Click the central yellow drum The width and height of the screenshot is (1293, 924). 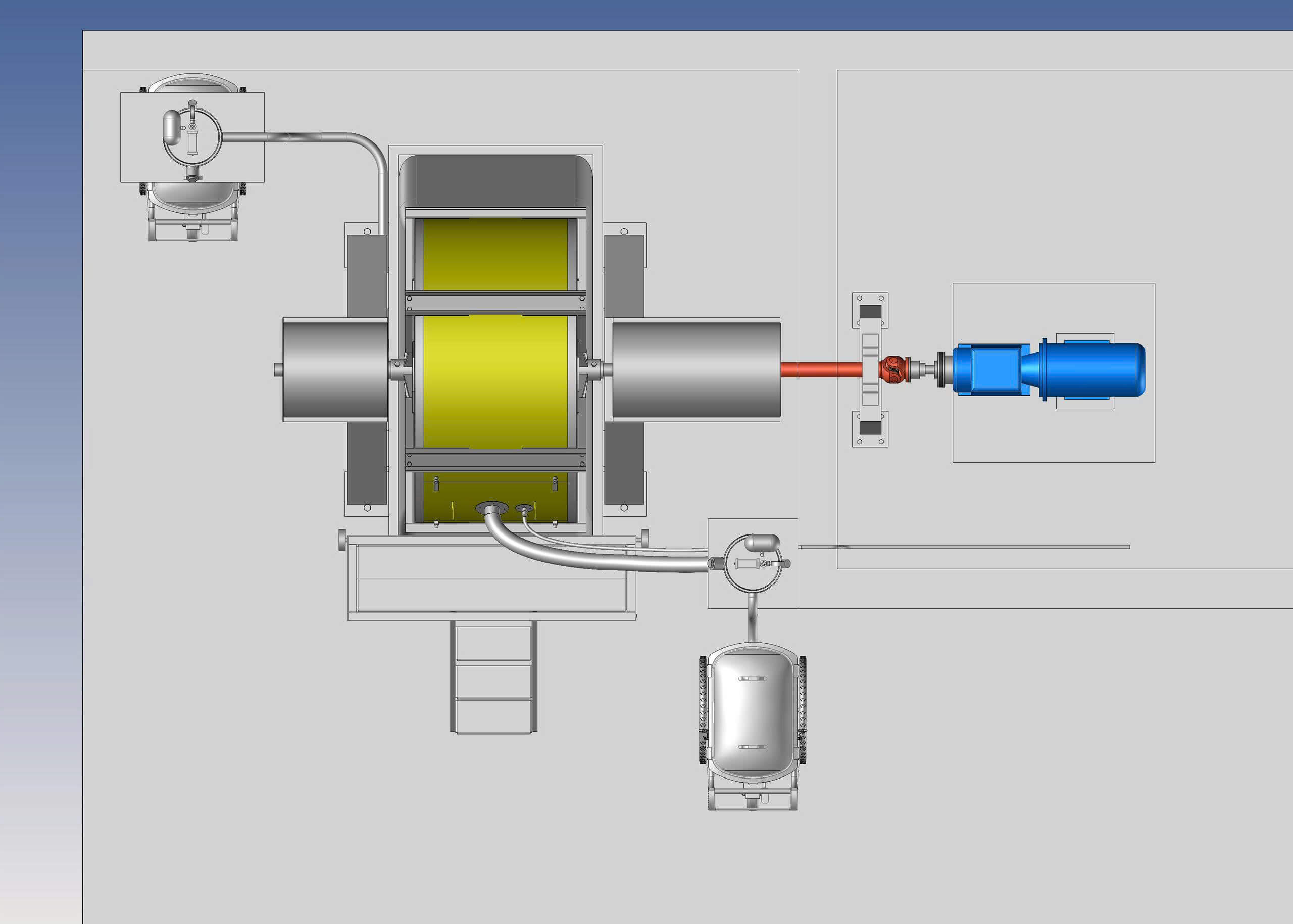[x=495, y=381]
